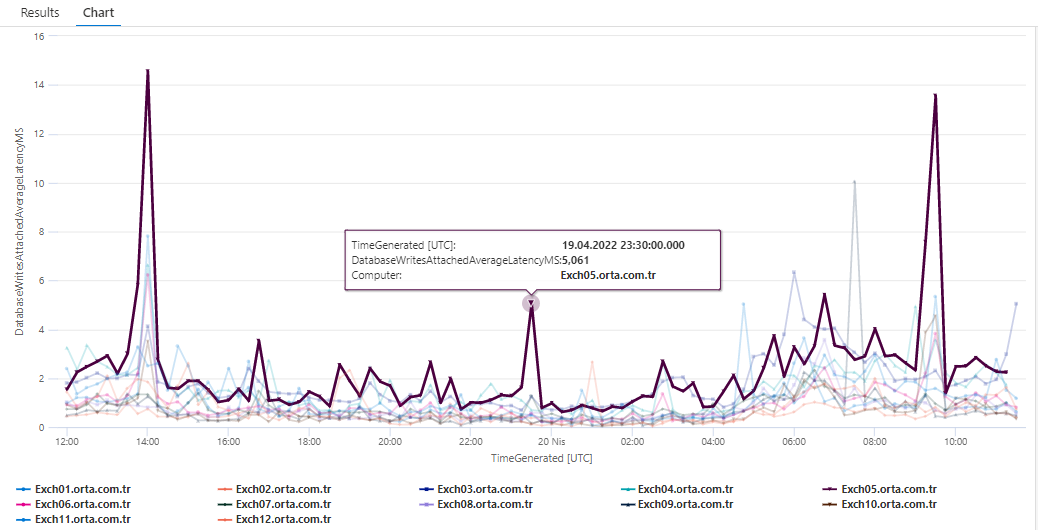This screenshot has height=530, width=1038.
Task: Click the 20:00 x-axis label
Action: (x=390, y=441)
